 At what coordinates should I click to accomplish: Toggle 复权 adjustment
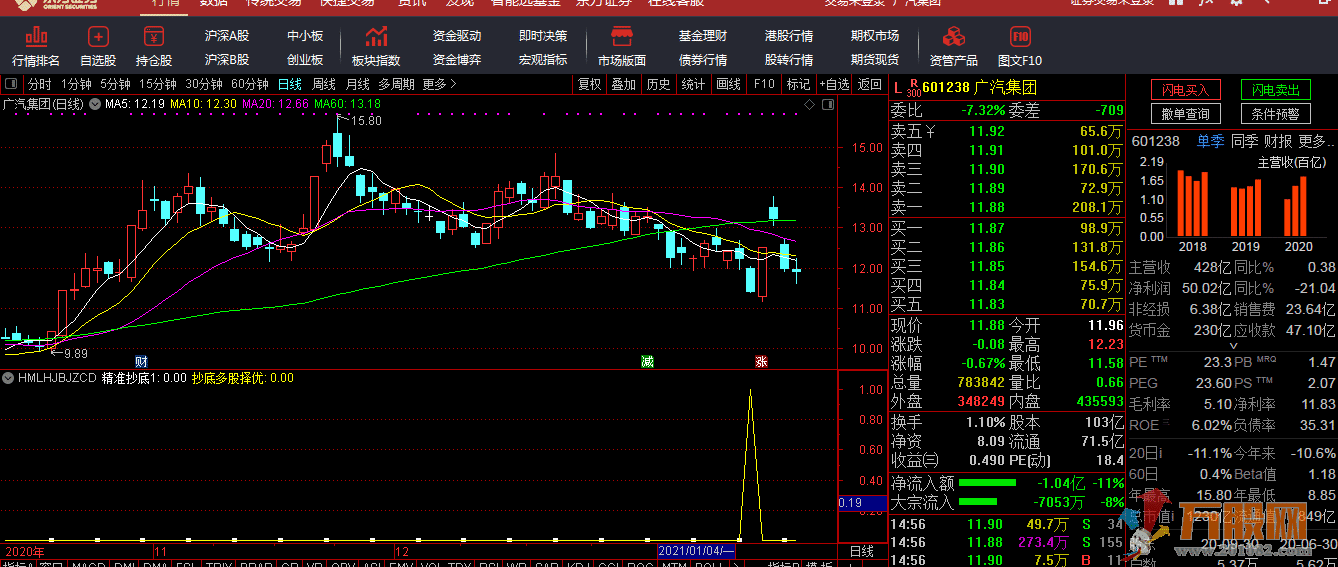click(590, 84)
